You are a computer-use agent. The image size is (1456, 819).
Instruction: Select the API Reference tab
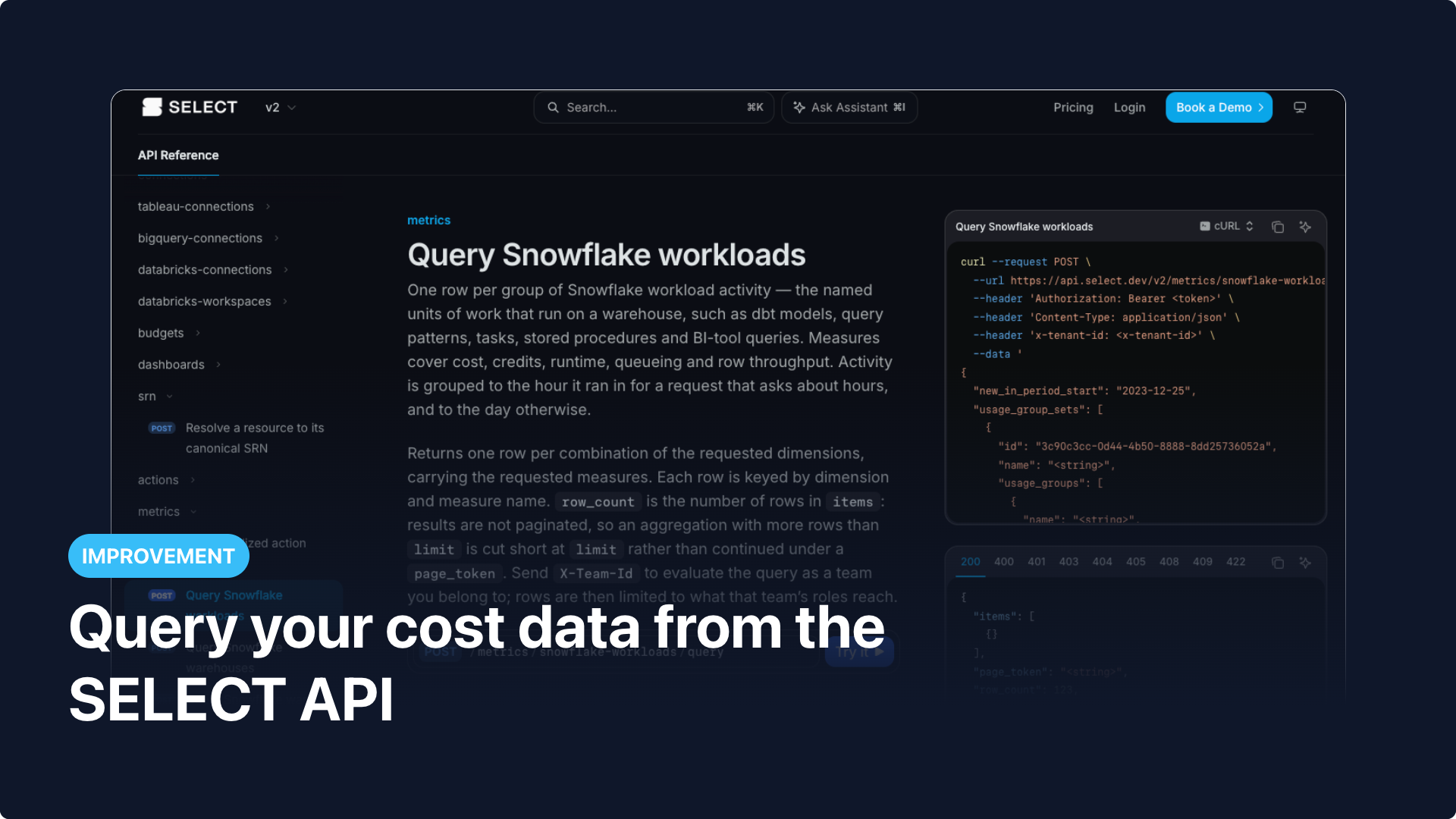tap(178, 155)
